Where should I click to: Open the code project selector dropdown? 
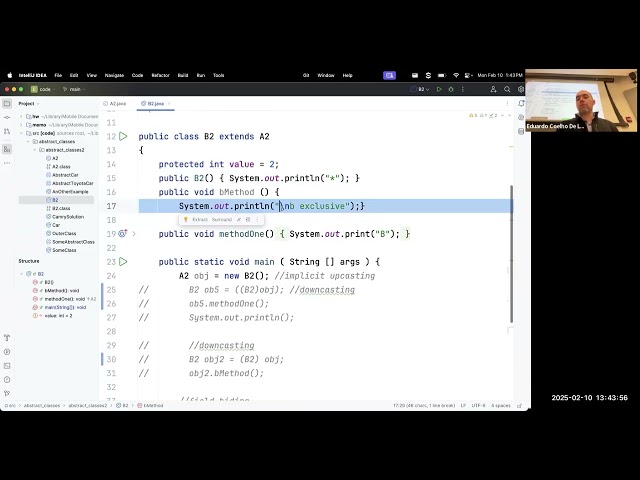pyautogui.click(x=42, y=89)
